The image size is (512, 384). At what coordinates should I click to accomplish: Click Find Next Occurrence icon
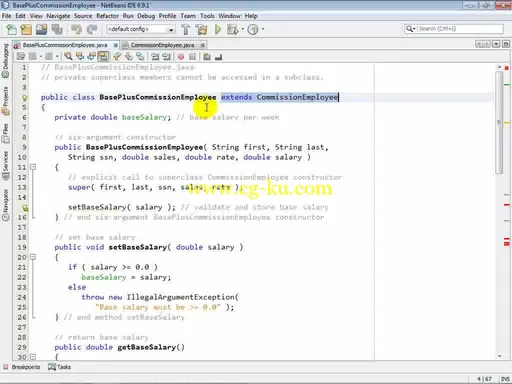pyautogui.click(x=91, y=57)
